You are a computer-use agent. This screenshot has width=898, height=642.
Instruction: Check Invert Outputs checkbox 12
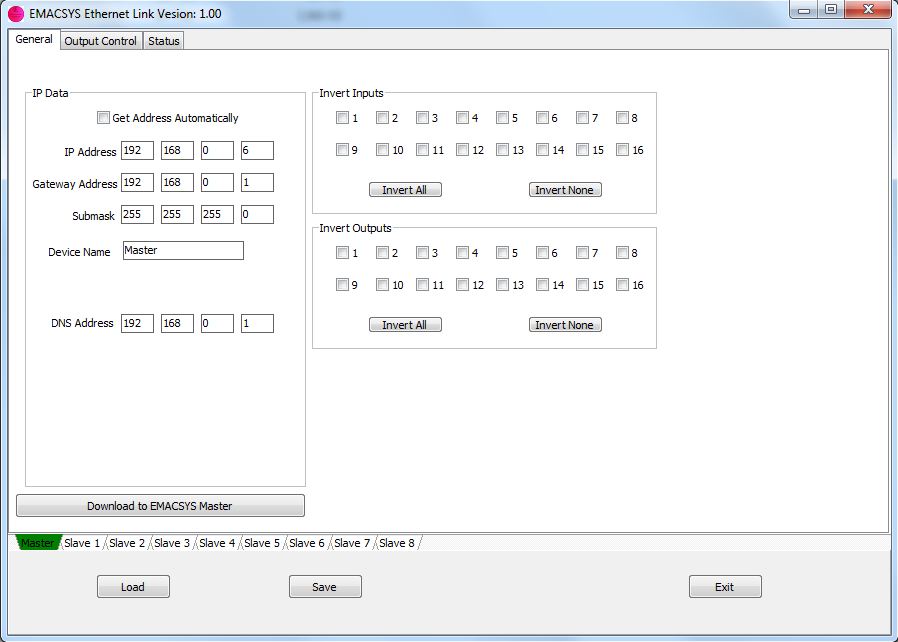click(x=462, y=285)
